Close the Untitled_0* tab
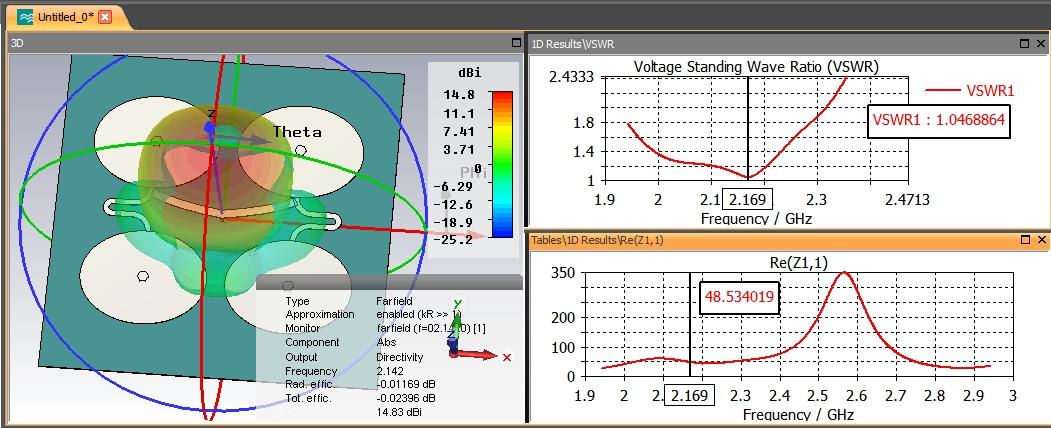The width and height of the screenshot is (1051, 428). click(105, 17)
